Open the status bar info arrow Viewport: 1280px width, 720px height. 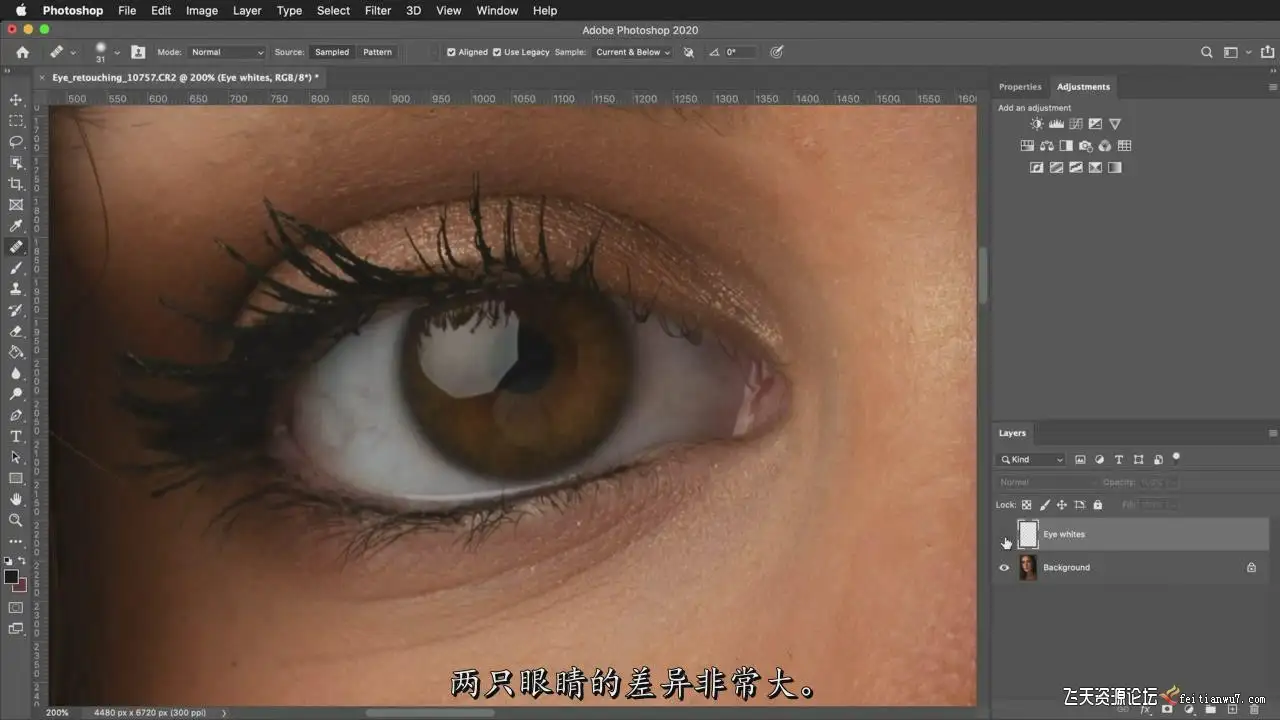point(224,713)
